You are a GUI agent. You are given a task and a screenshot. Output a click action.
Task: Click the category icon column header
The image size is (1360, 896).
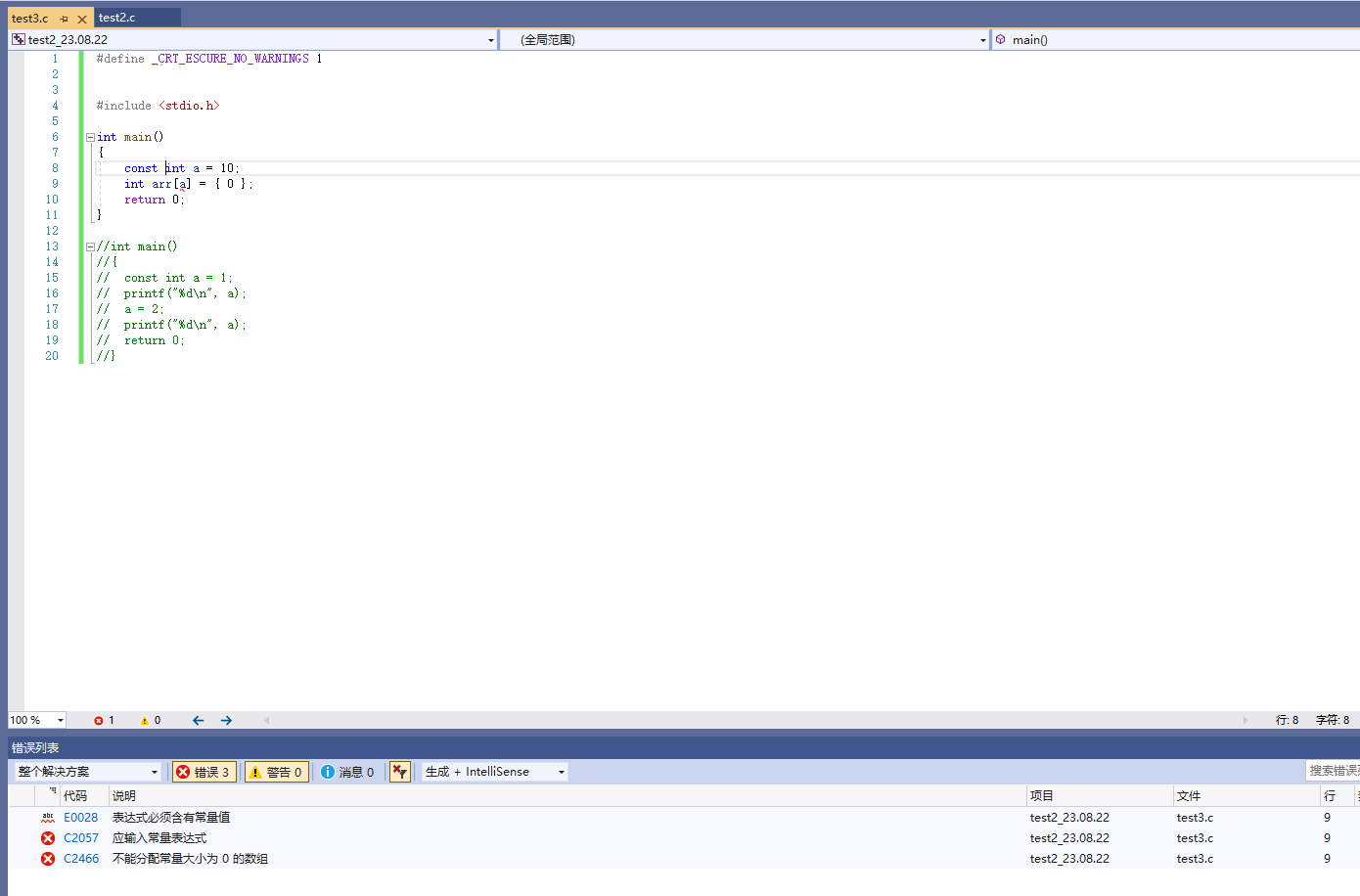[48, 796]
